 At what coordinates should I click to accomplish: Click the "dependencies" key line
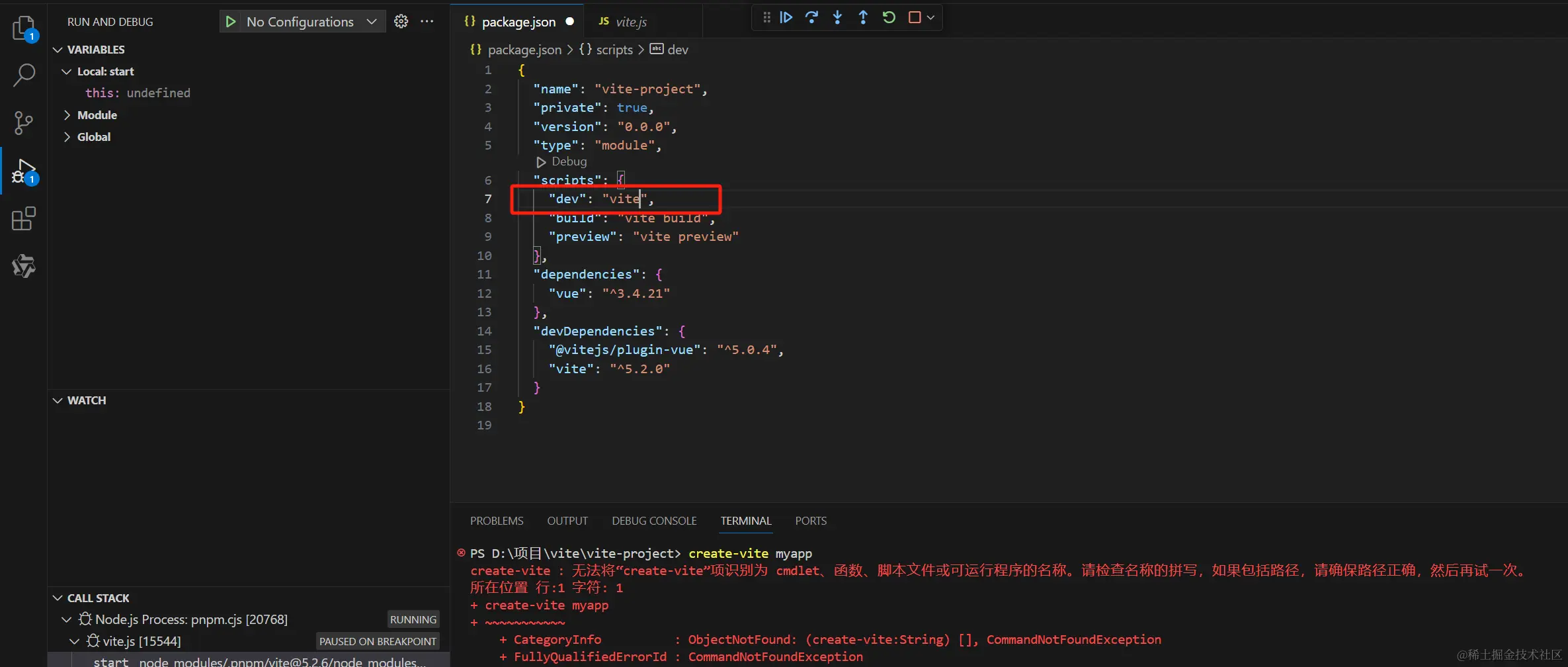tap(598, 274)
